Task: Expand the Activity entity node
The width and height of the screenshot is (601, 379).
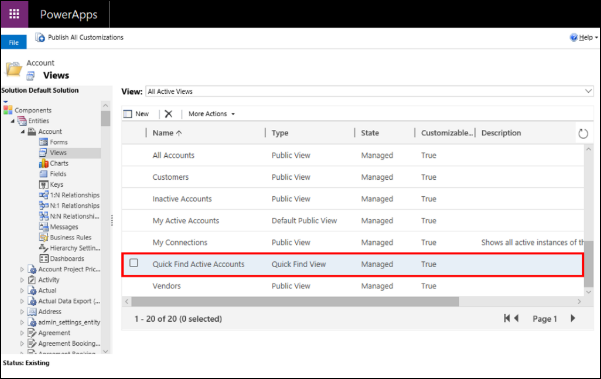Action: tap(22, 280)
